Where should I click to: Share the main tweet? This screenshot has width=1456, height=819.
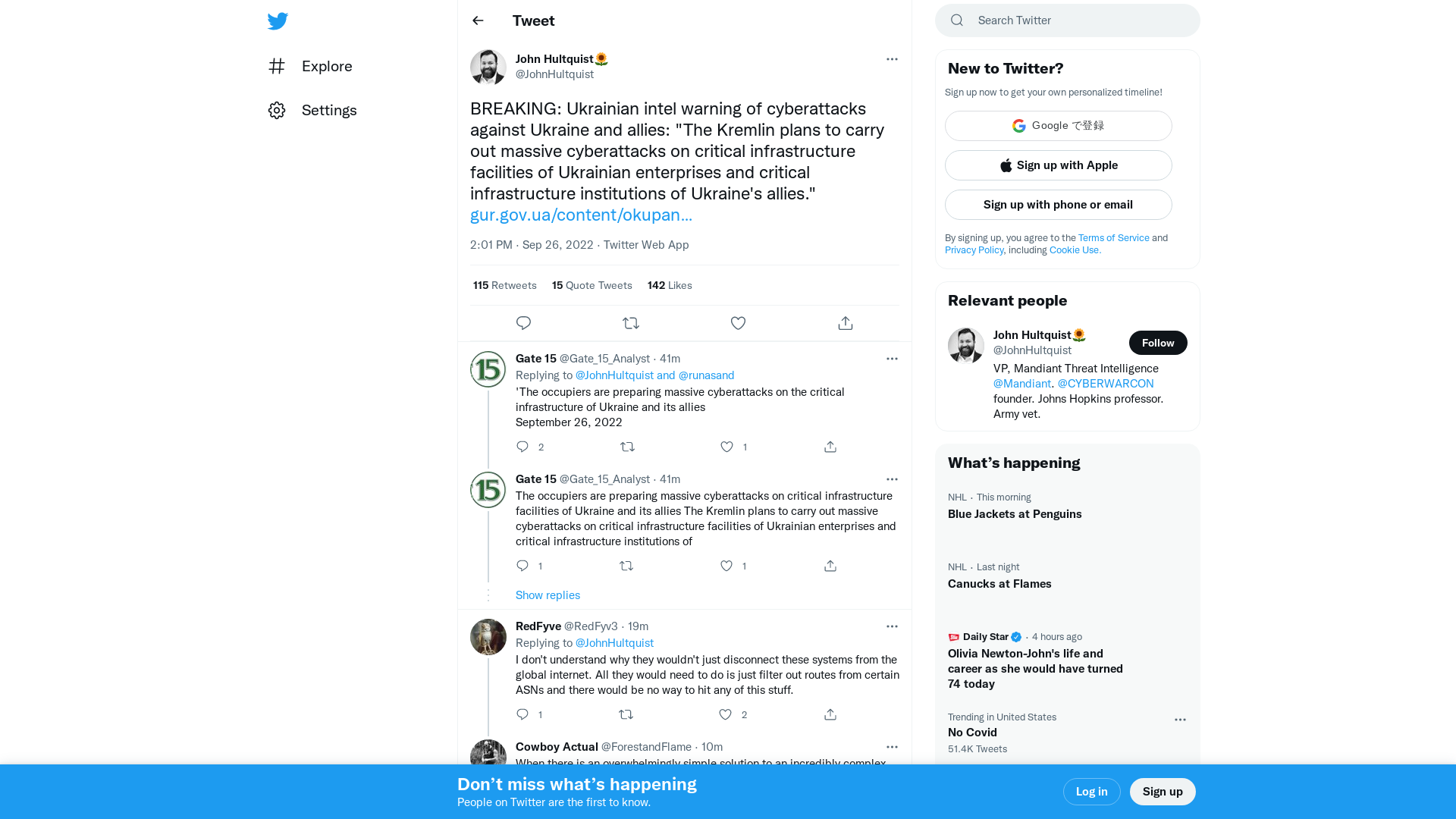point(845,322)
